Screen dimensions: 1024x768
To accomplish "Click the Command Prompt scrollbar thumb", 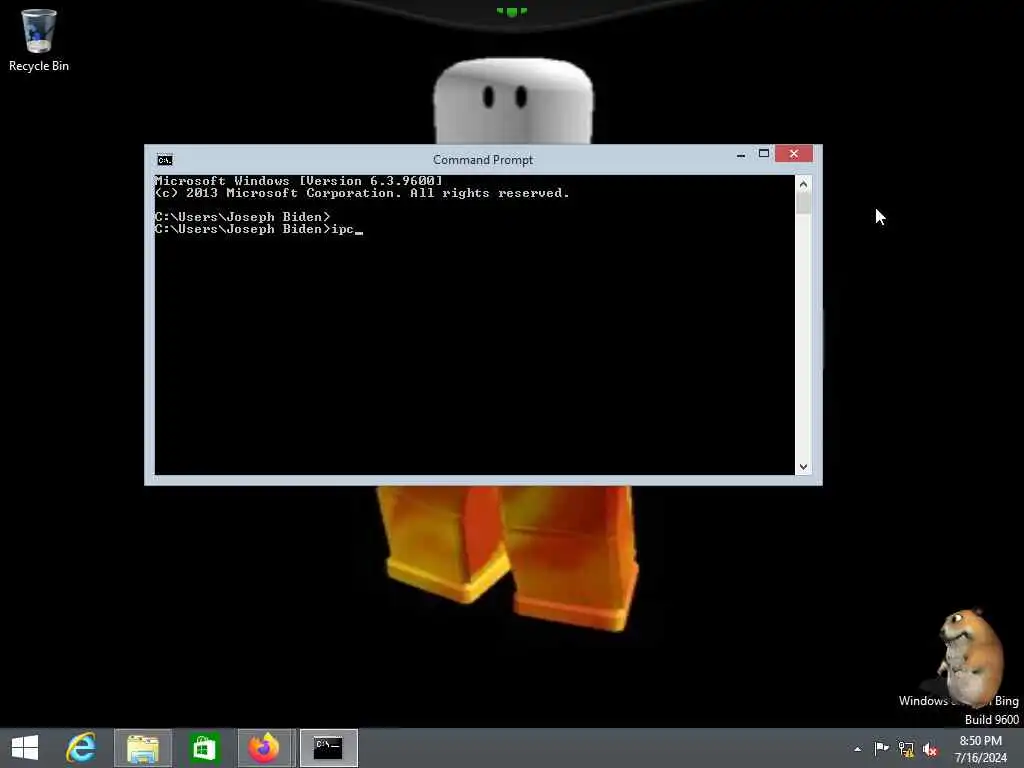I will pos(803,204).
